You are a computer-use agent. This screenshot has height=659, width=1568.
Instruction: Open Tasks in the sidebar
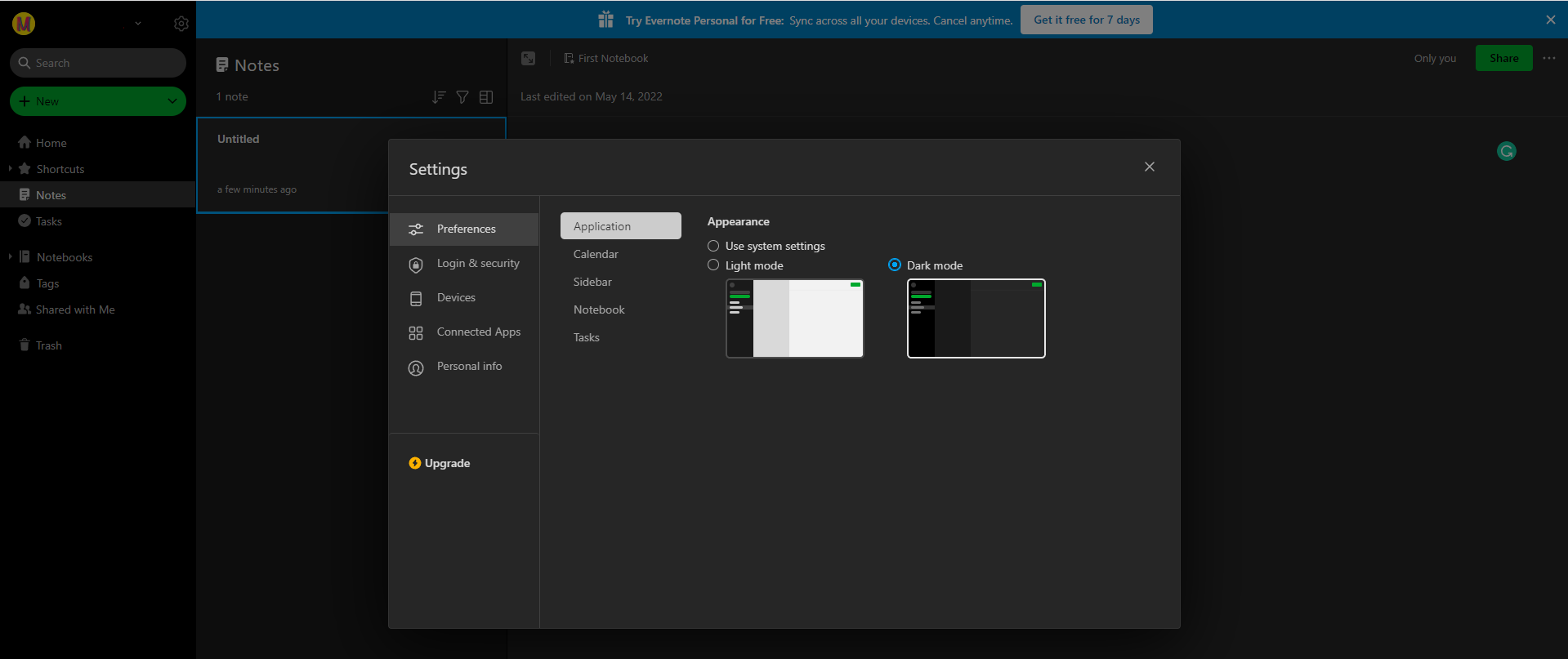tap(48, 221)
